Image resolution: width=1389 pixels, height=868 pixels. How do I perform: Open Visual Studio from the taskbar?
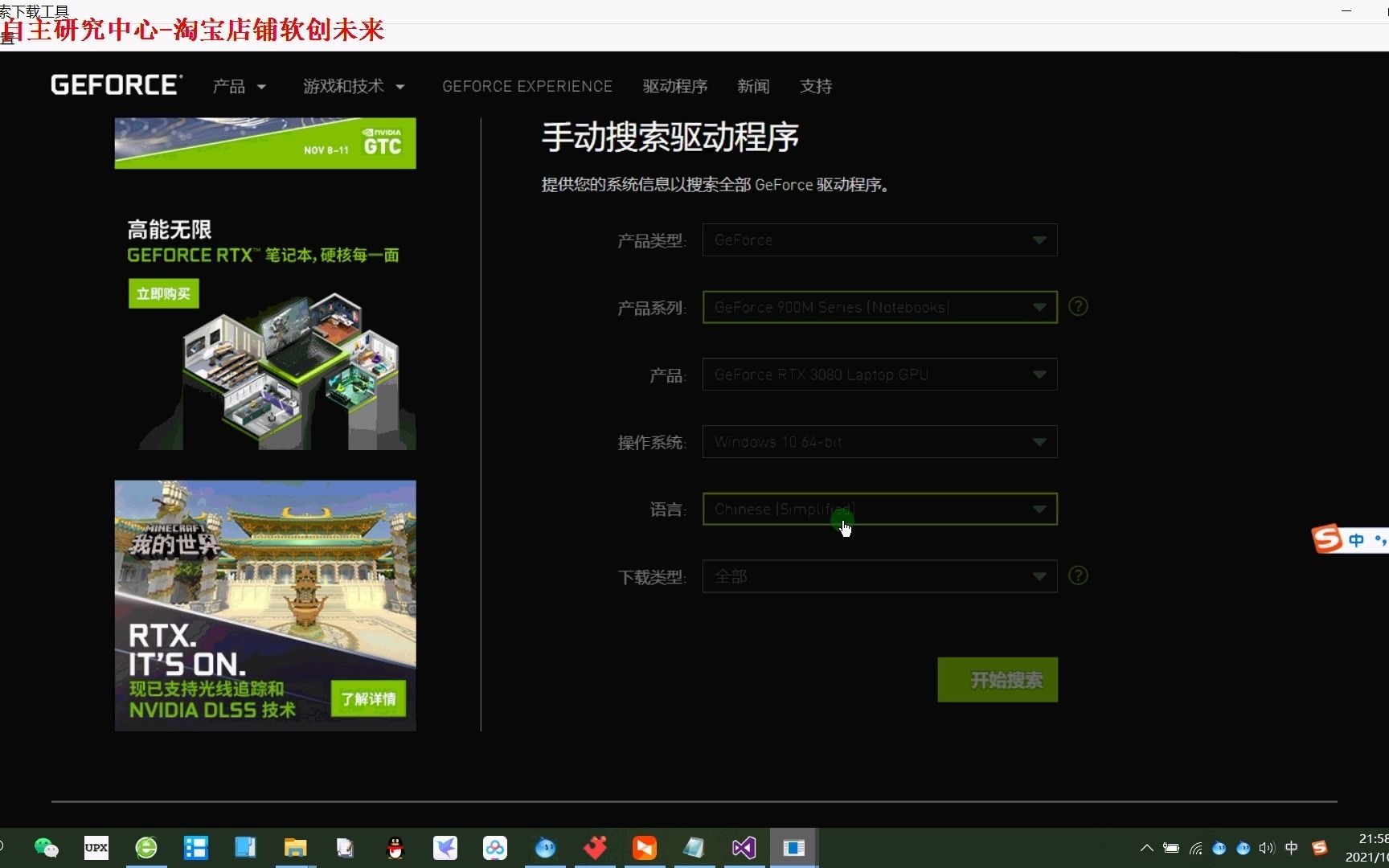coord(744,847)
